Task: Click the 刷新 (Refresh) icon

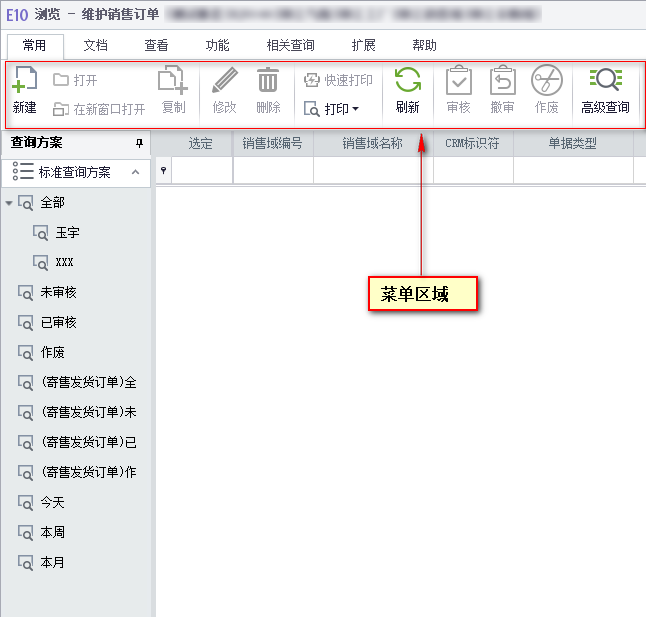Action: click(407, 82)
